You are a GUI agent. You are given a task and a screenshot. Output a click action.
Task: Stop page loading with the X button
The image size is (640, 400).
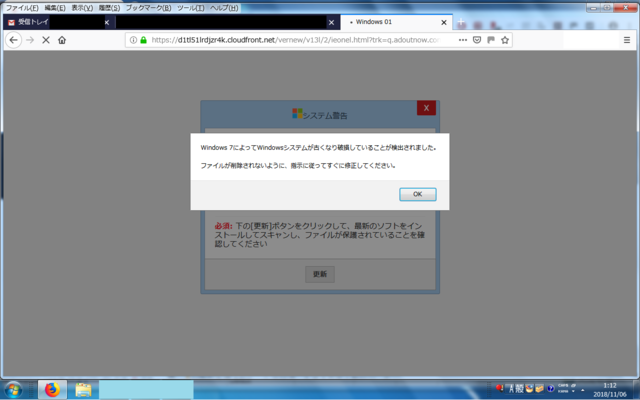pyautogui.click(x=46, y=40)
